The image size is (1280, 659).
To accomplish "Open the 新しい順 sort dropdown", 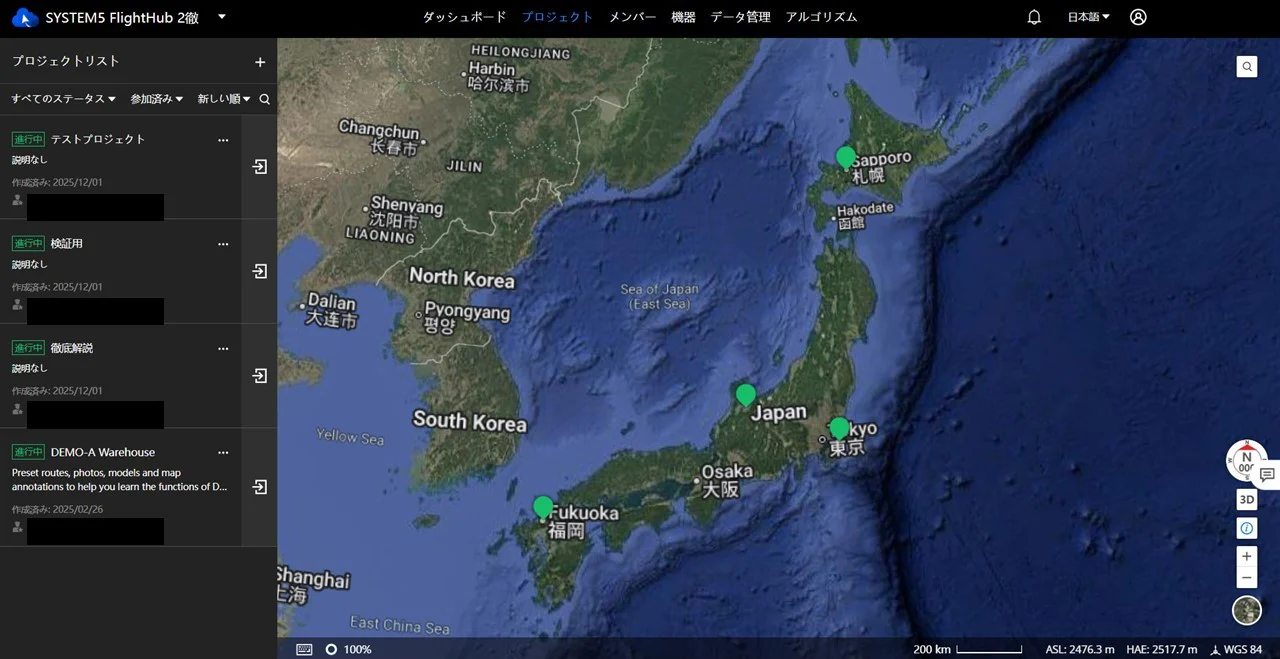I will click(x=224, y=99).
